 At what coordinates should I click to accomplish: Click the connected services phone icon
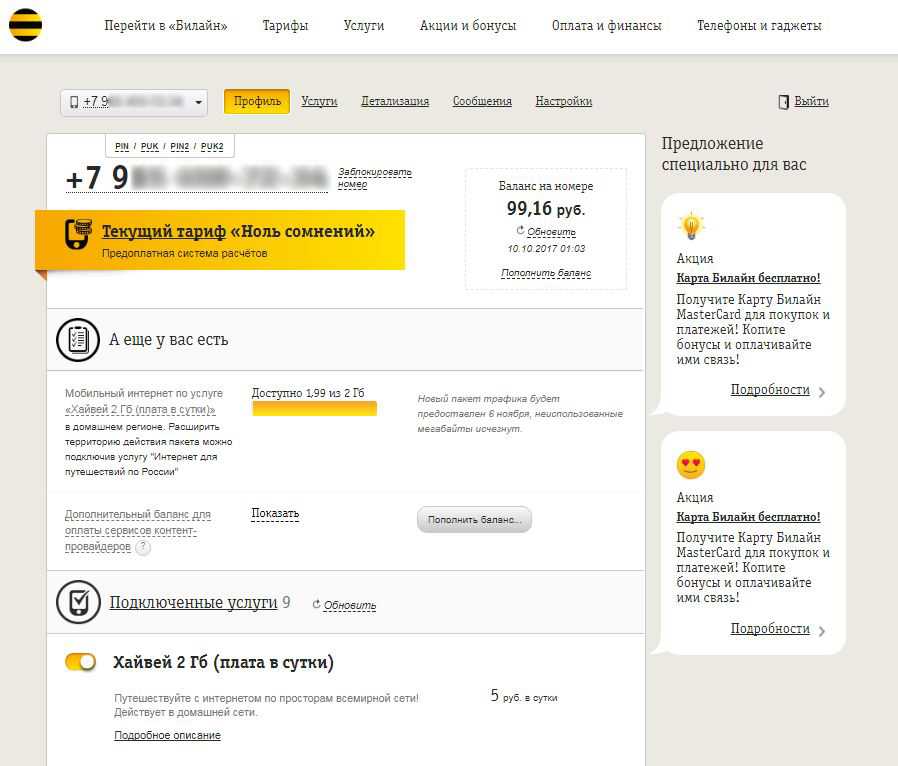[77, 602]
